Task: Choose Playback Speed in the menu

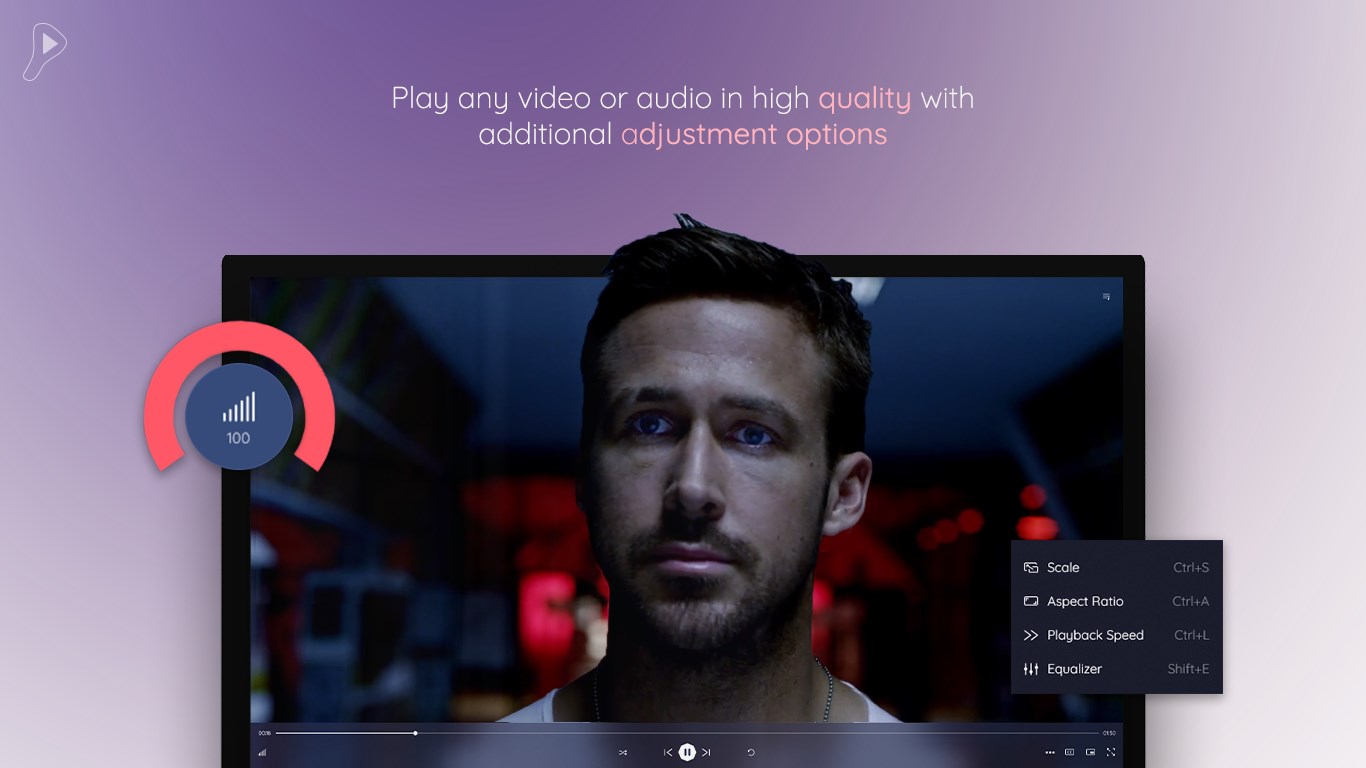Action: (1117, 635)
